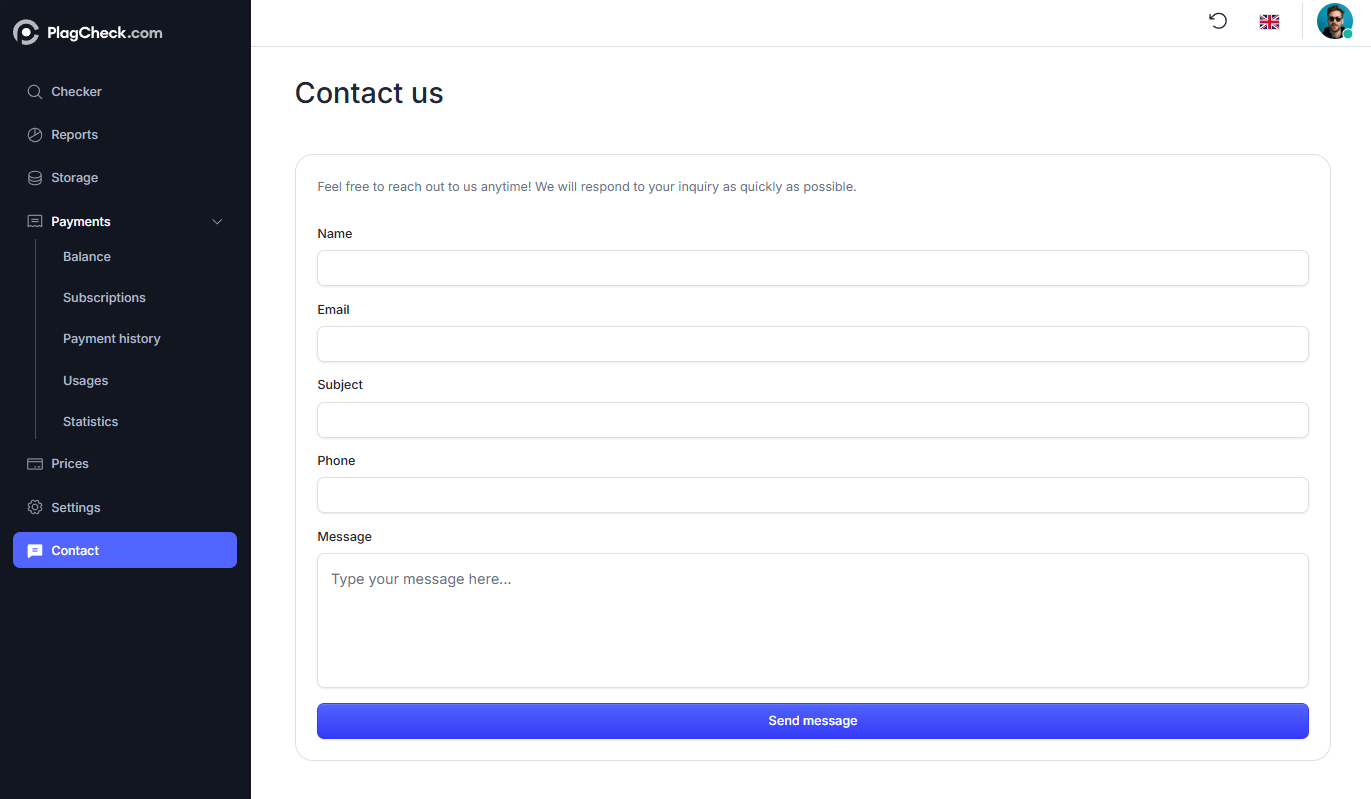Click the Storage database icon

33,177
